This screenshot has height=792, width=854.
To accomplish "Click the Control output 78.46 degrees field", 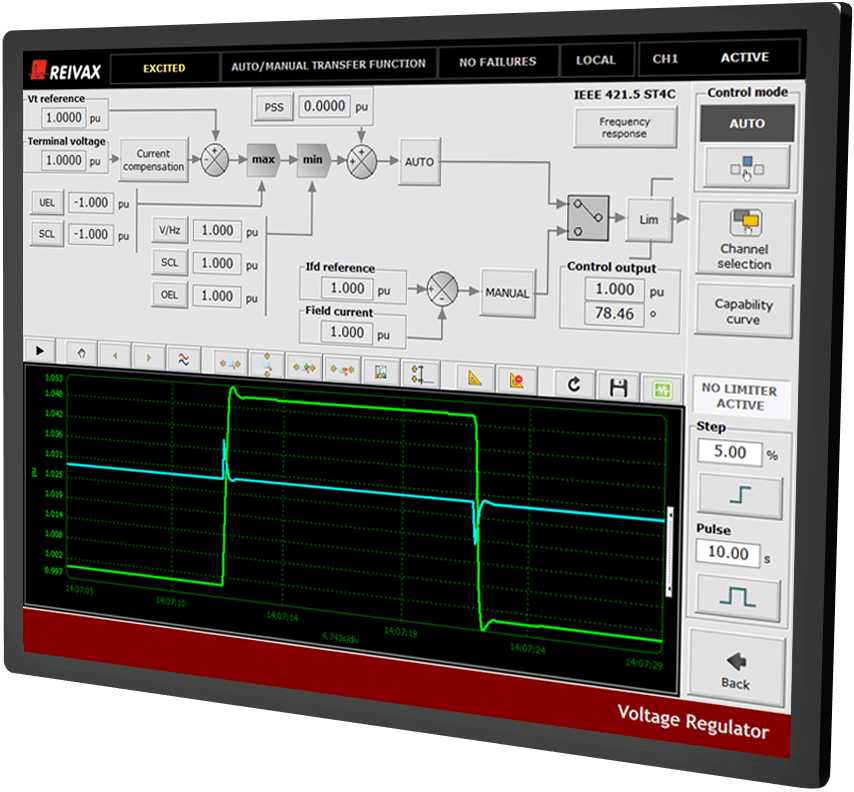I will 614,314.
